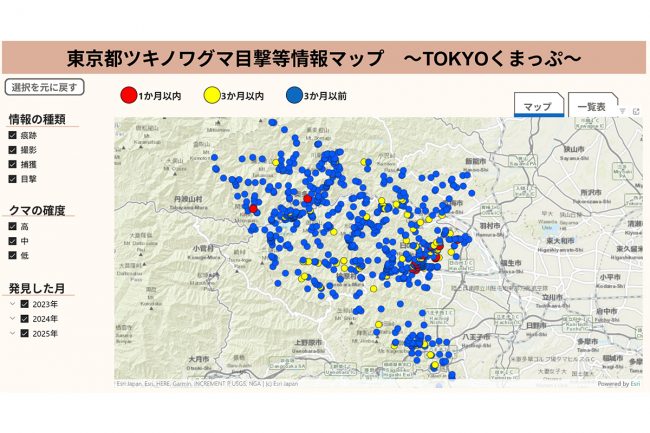Image resolution: width=650 pixels, height=433 pixels.
Task: Toggle the 撮影 checkbox
Action: pyautogui.click(x=12, y=150)
